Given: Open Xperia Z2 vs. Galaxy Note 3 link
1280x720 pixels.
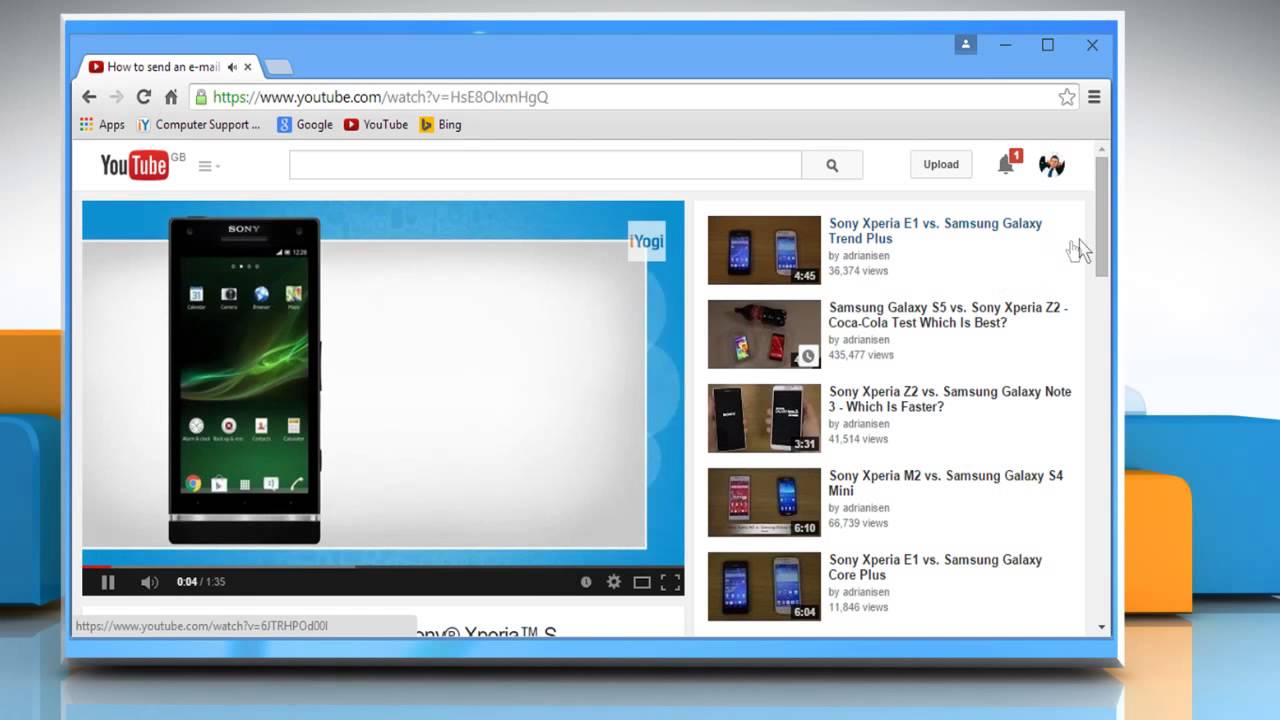Looking at the screenshot, I should click(x=950, y=399).
